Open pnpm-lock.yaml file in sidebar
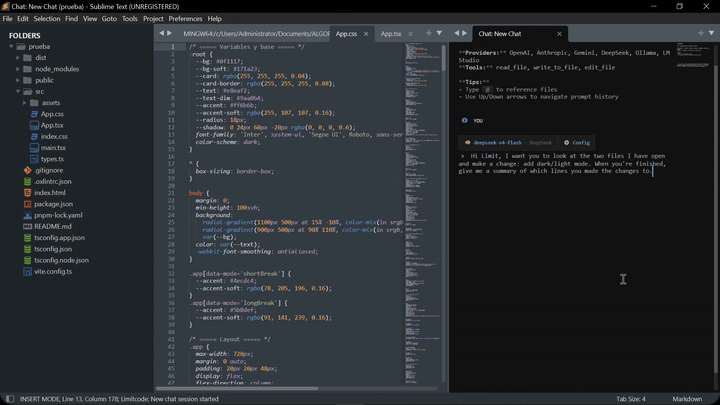720x405 pixels. click(58, 215)
